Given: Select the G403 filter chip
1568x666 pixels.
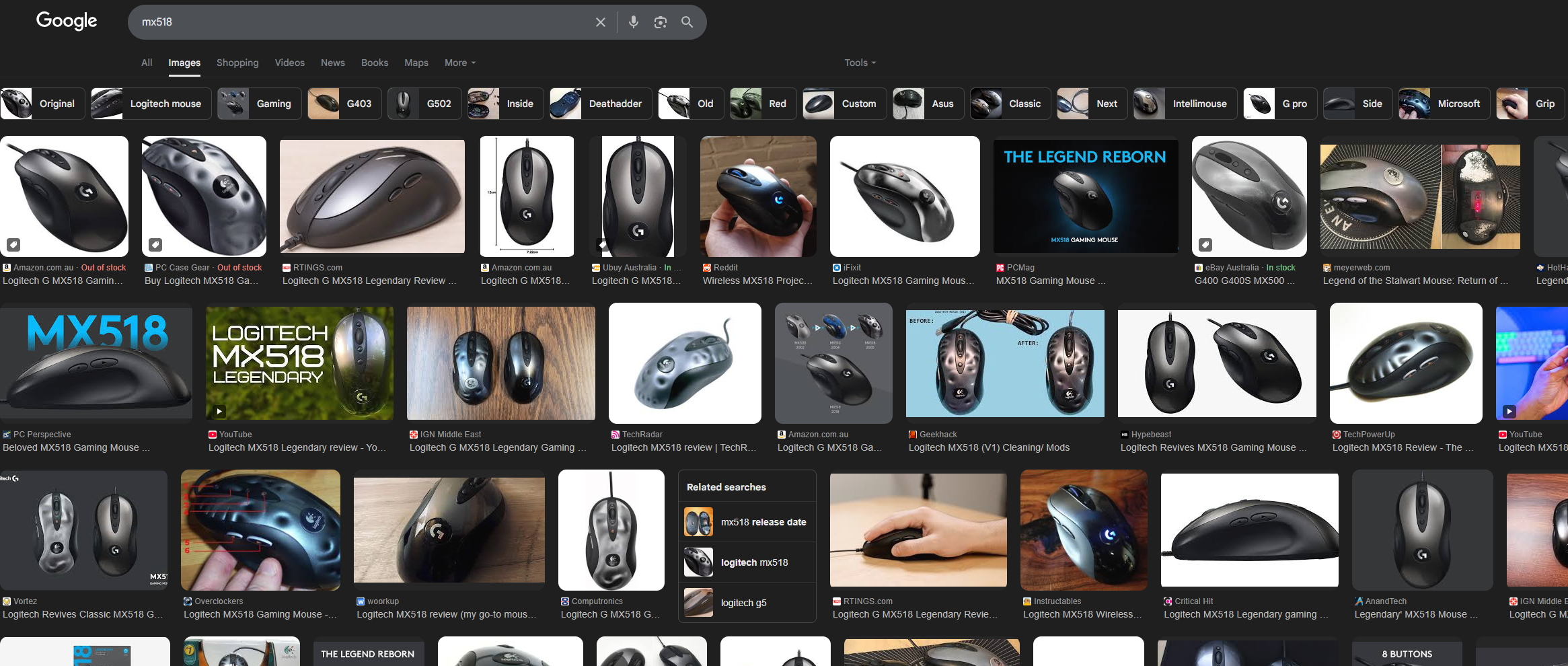Looking at the screenshot, I should [x=344, y=104].
